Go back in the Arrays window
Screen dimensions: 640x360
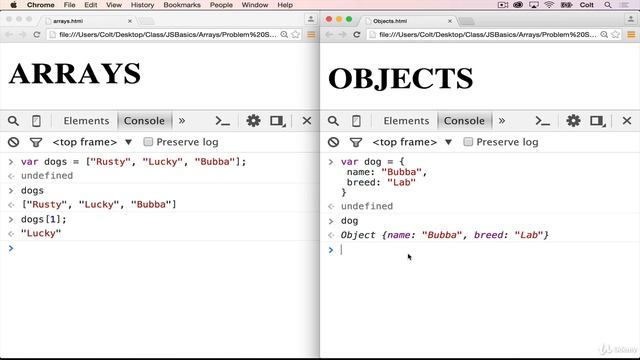(9, 35)
